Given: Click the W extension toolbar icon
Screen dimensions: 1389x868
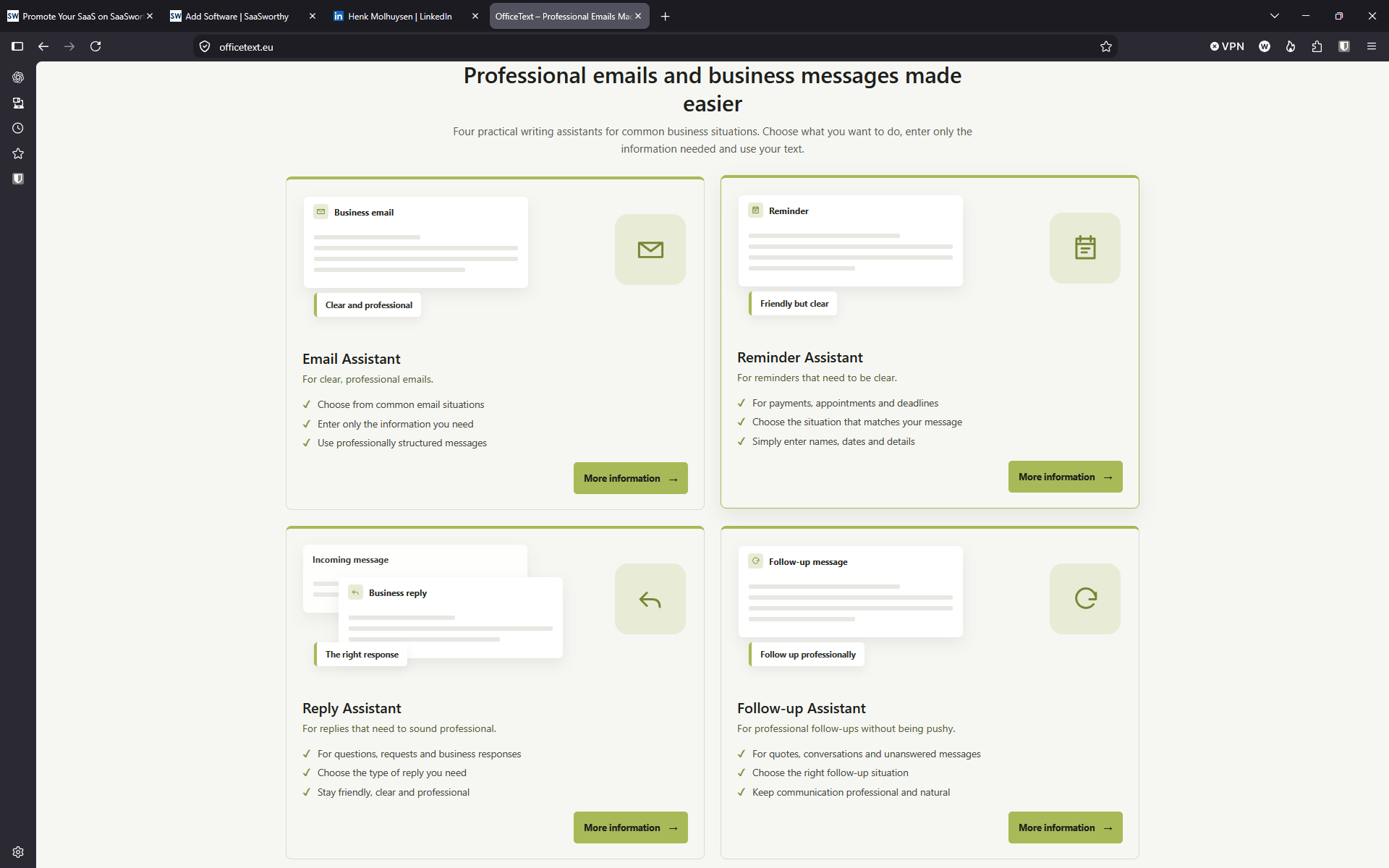Looking at the screenshot, I should pyautogui.click(x=1265, y=46).
